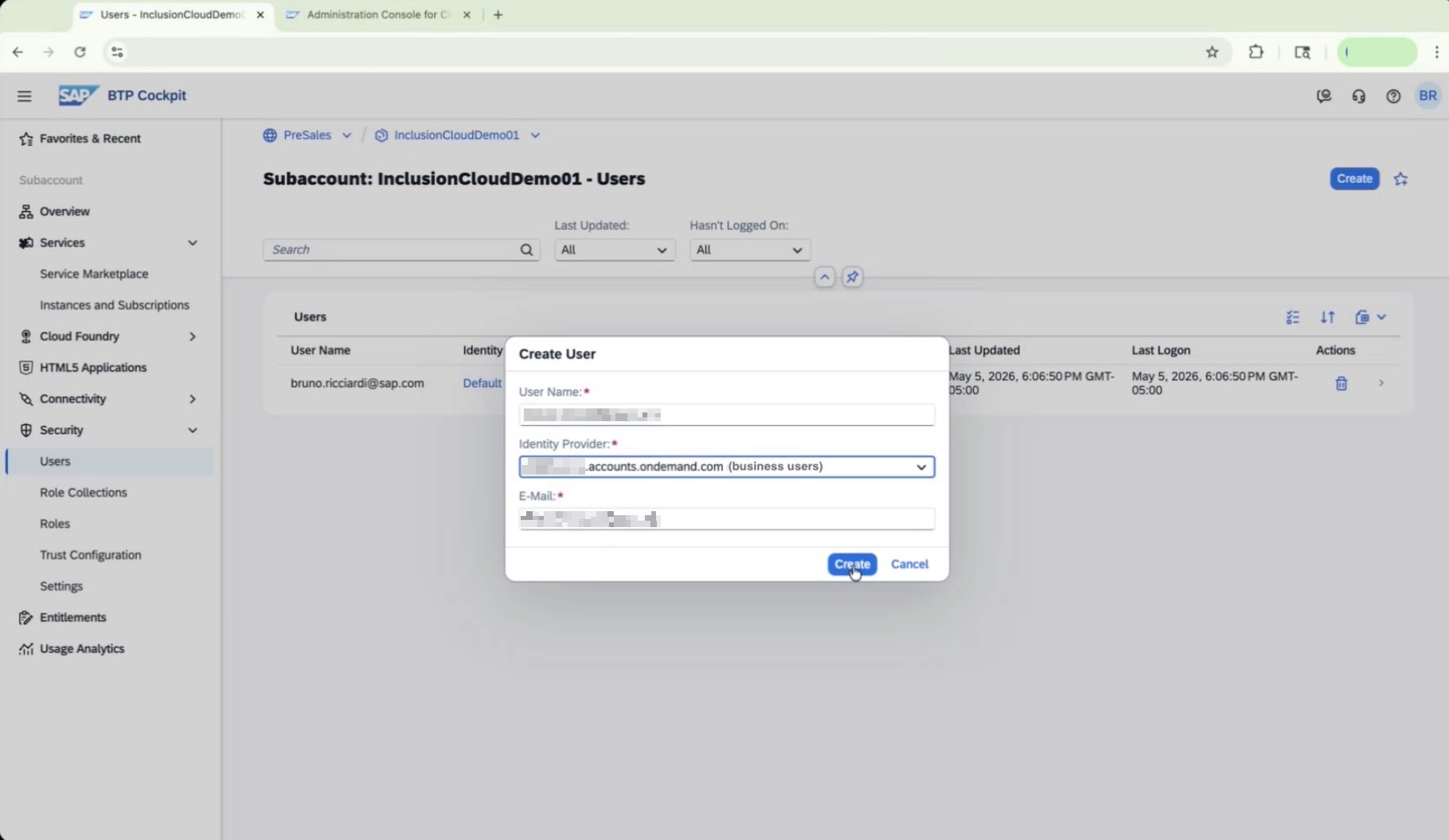1449x840 pixels.
Task: Open the Default identity provider link
Action: [482, 384]
